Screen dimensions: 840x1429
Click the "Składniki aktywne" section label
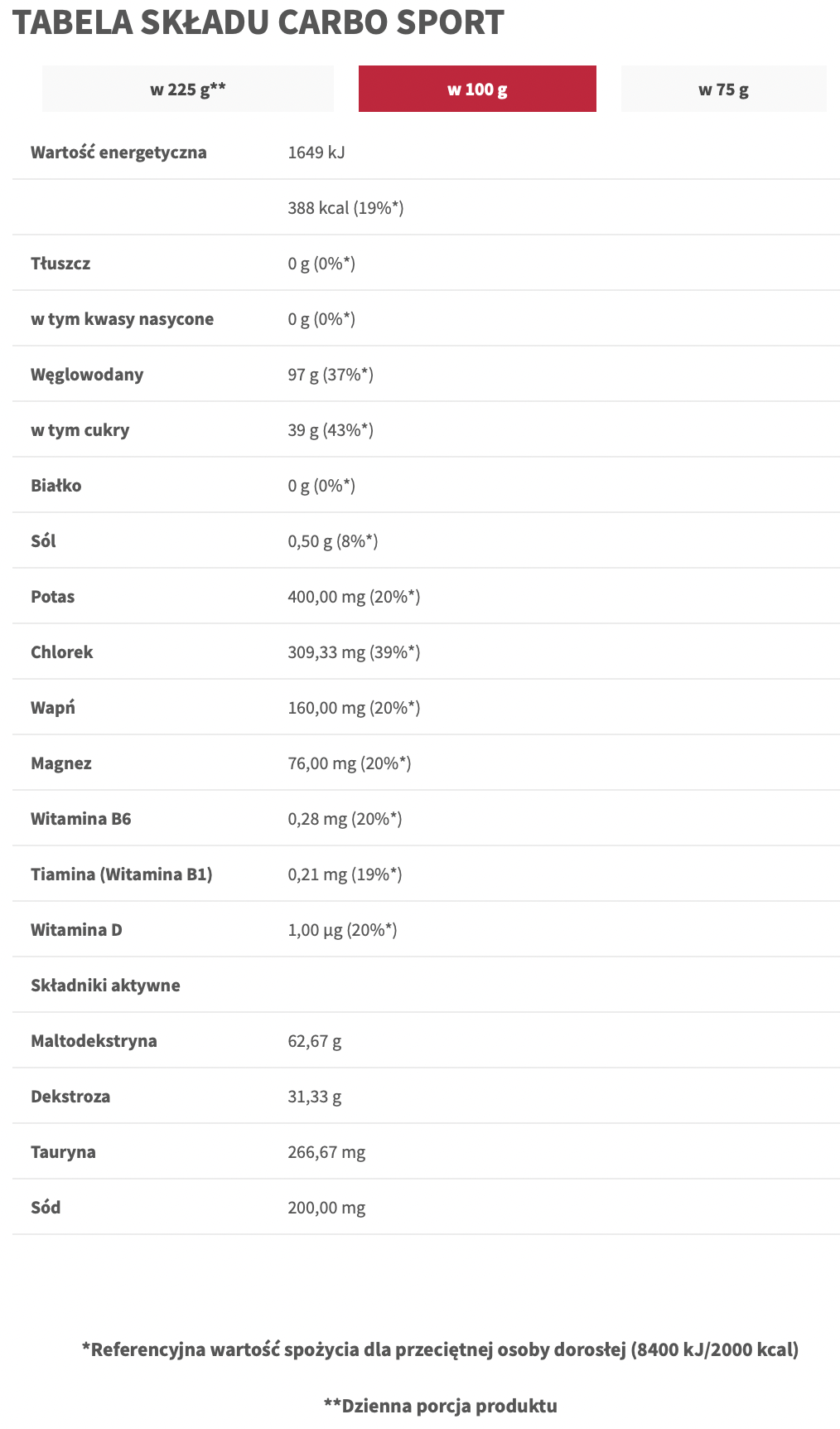click(105, 986)
